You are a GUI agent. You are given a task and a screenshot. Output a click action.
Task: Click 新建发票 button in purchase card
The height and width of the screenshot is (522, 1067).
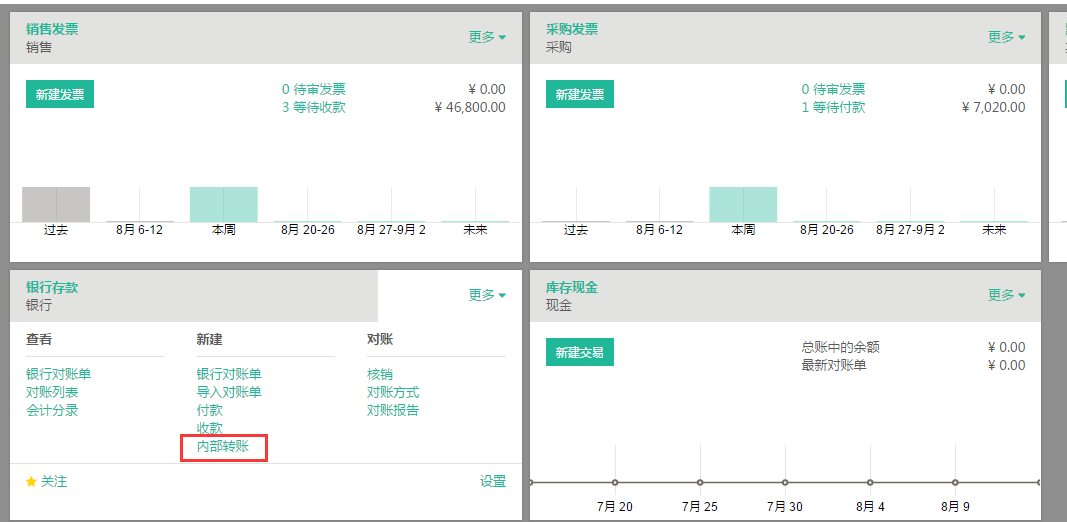(579, 95)
